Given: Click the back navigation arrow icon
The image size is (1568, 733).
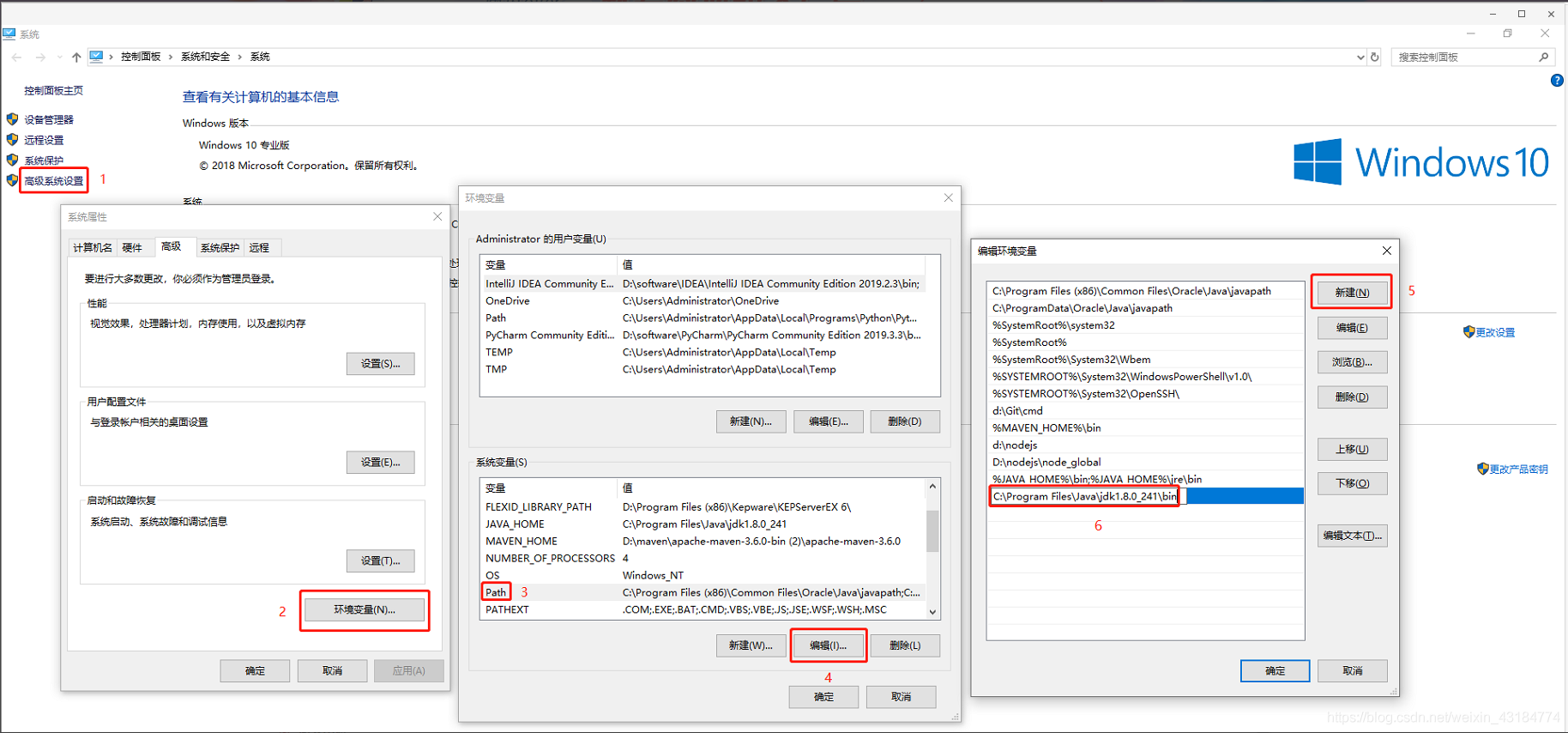Looking at the screenshot, I should coord(17,58).
